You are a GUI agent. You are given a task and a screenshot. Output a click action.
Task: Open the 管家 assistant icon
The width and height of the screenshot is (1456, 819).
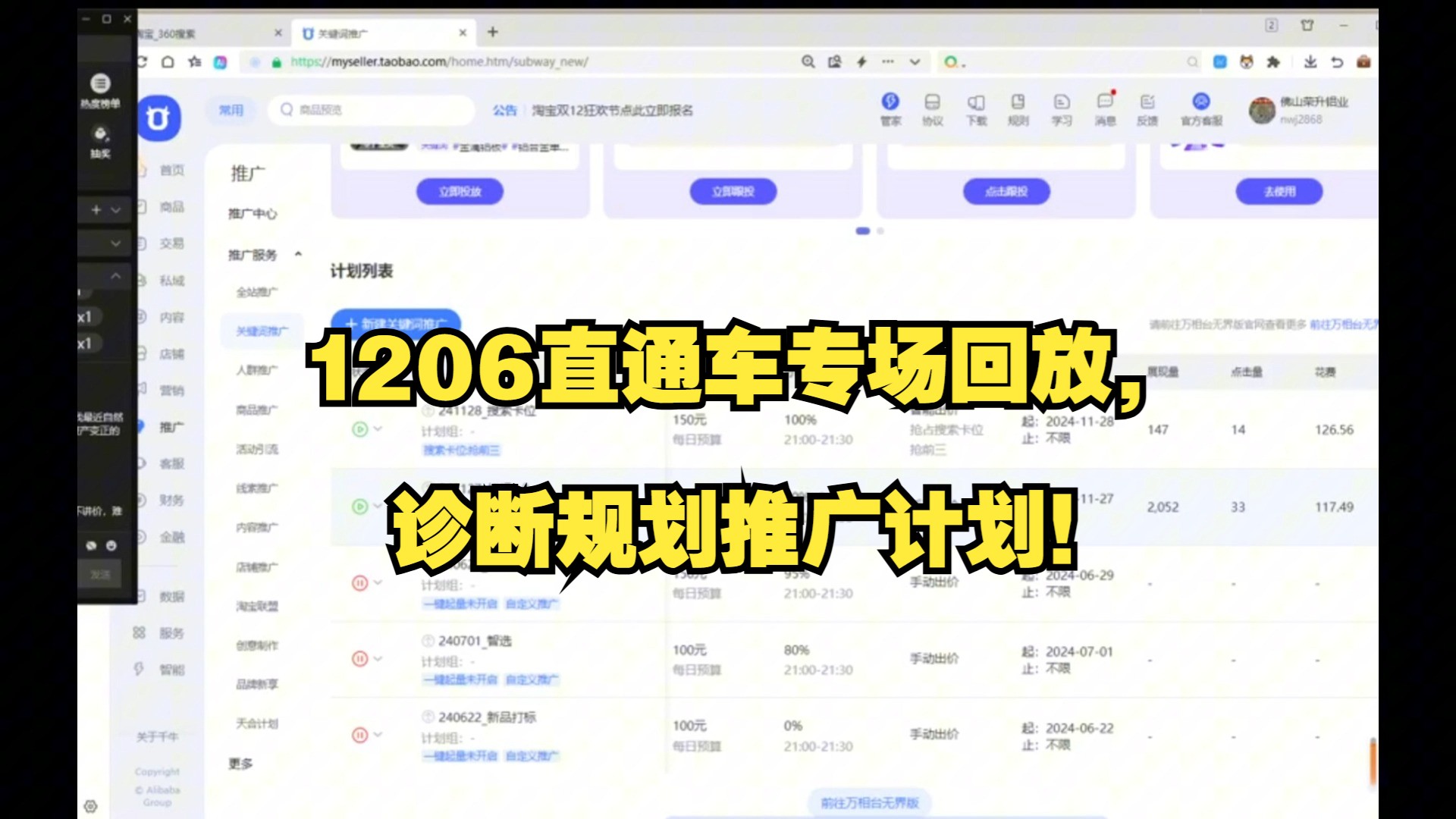click(890, 102)
